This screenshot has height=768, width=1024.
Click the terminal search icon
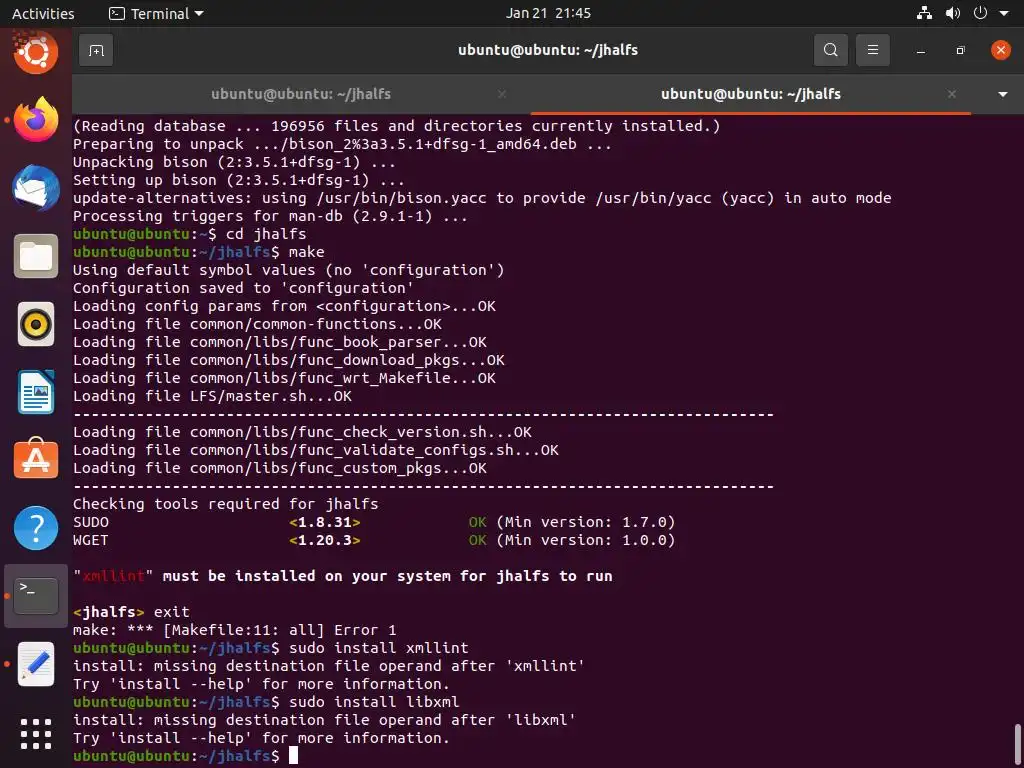coord(831,50)
